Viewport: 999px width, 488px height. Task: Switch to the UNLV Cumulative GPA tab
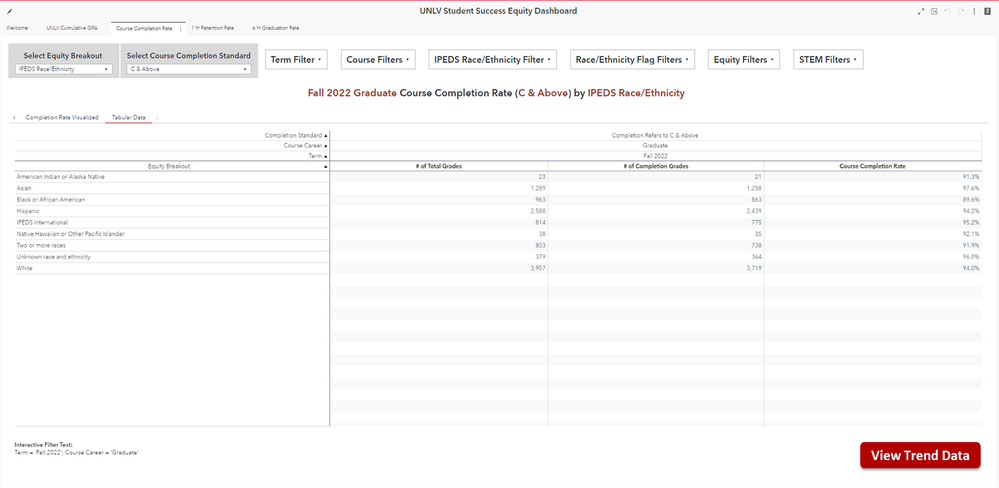71,29
